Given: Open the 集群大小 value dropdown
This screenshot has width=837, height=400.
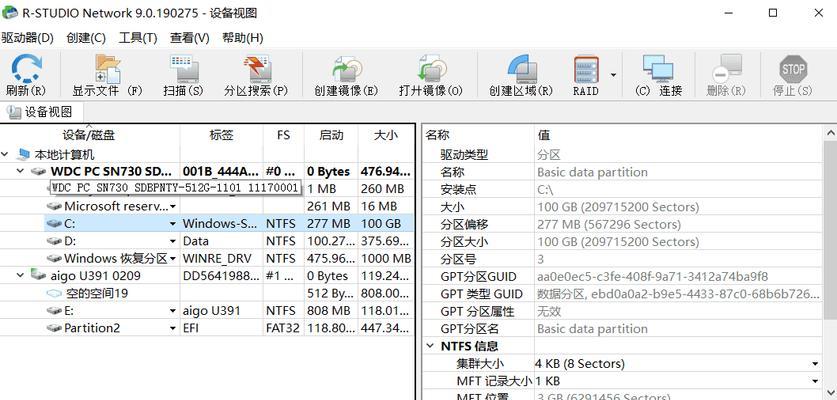Looking at the screenshot, I should [815, 364].
